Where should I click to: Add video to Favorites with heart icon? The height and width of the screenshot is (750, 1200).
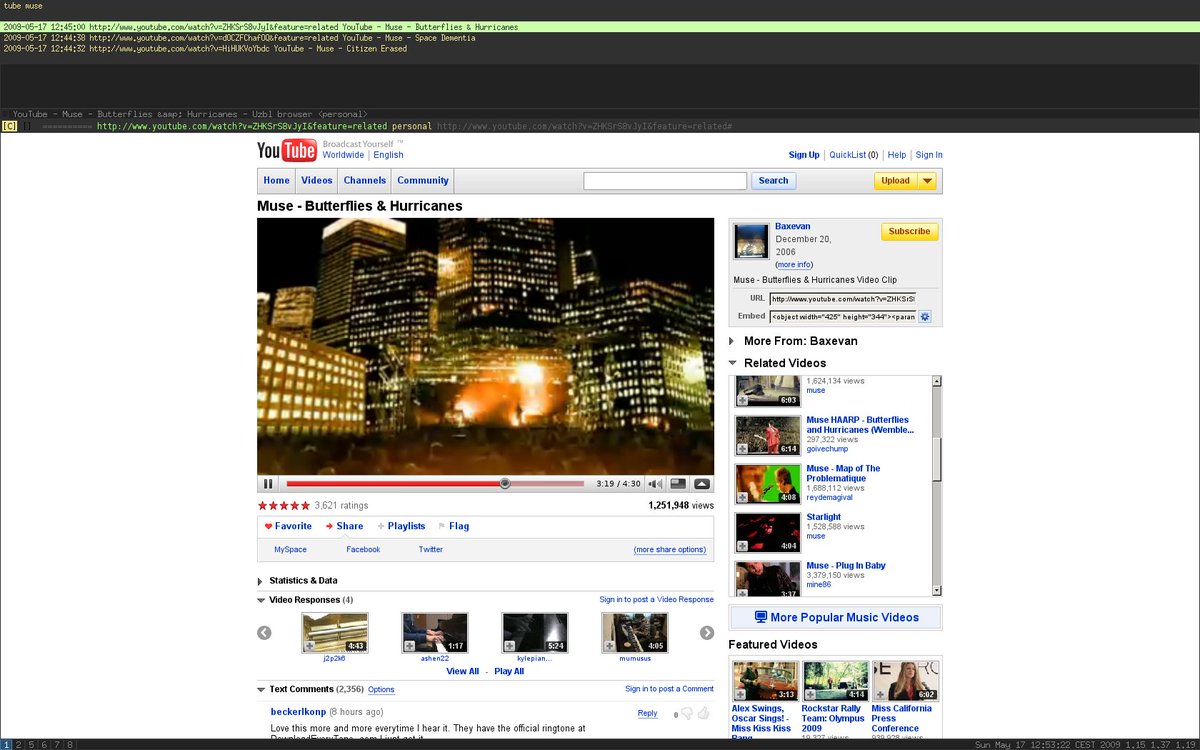point(287,525)
